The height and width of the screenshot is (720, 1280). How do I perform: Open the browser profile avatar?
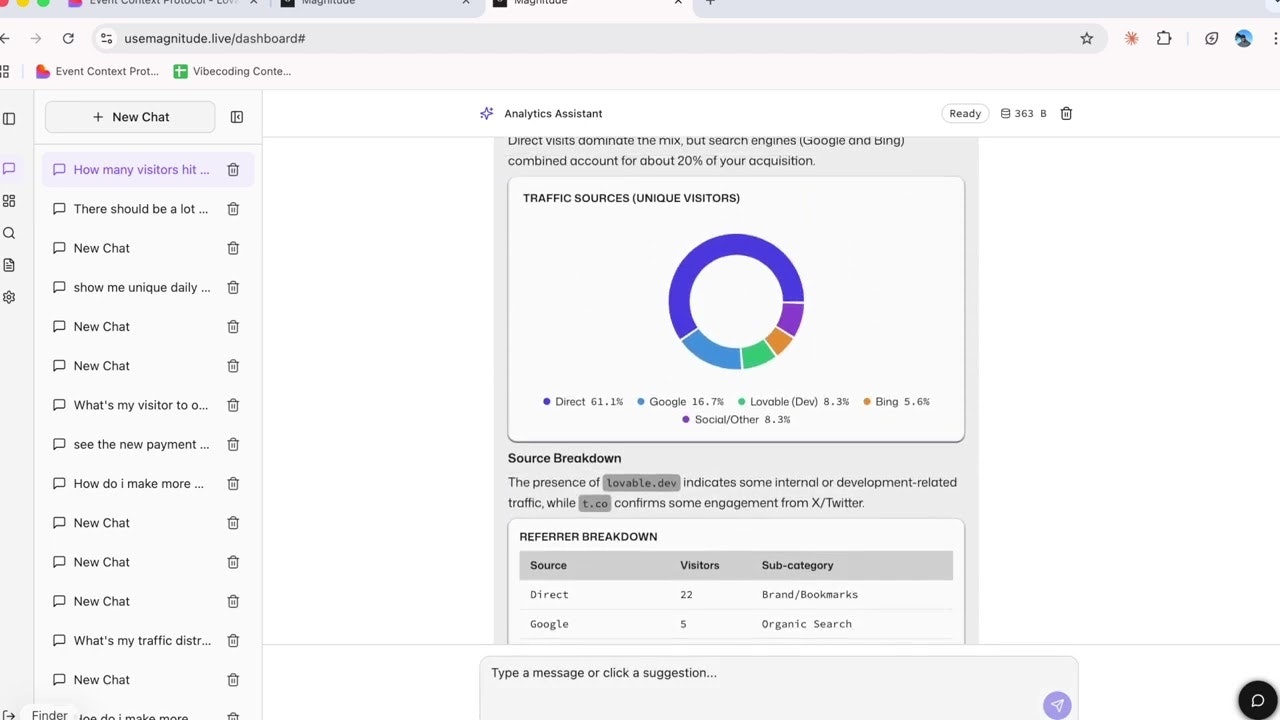tap(1243, 38)
